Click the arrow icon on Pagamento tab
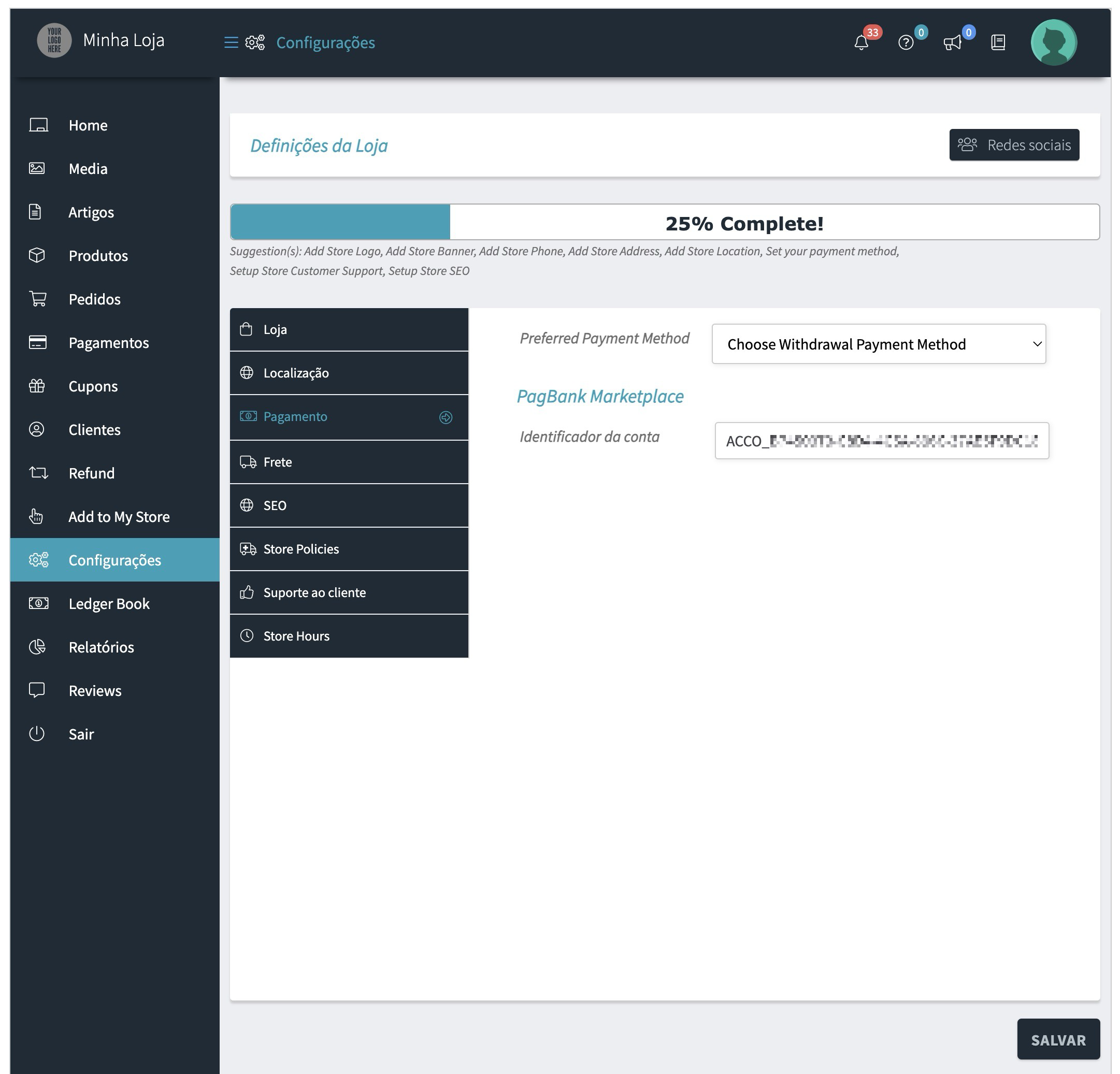The height and width of the screenshot is (1074, 1120). pyautogui.click(x=446, y=417)
